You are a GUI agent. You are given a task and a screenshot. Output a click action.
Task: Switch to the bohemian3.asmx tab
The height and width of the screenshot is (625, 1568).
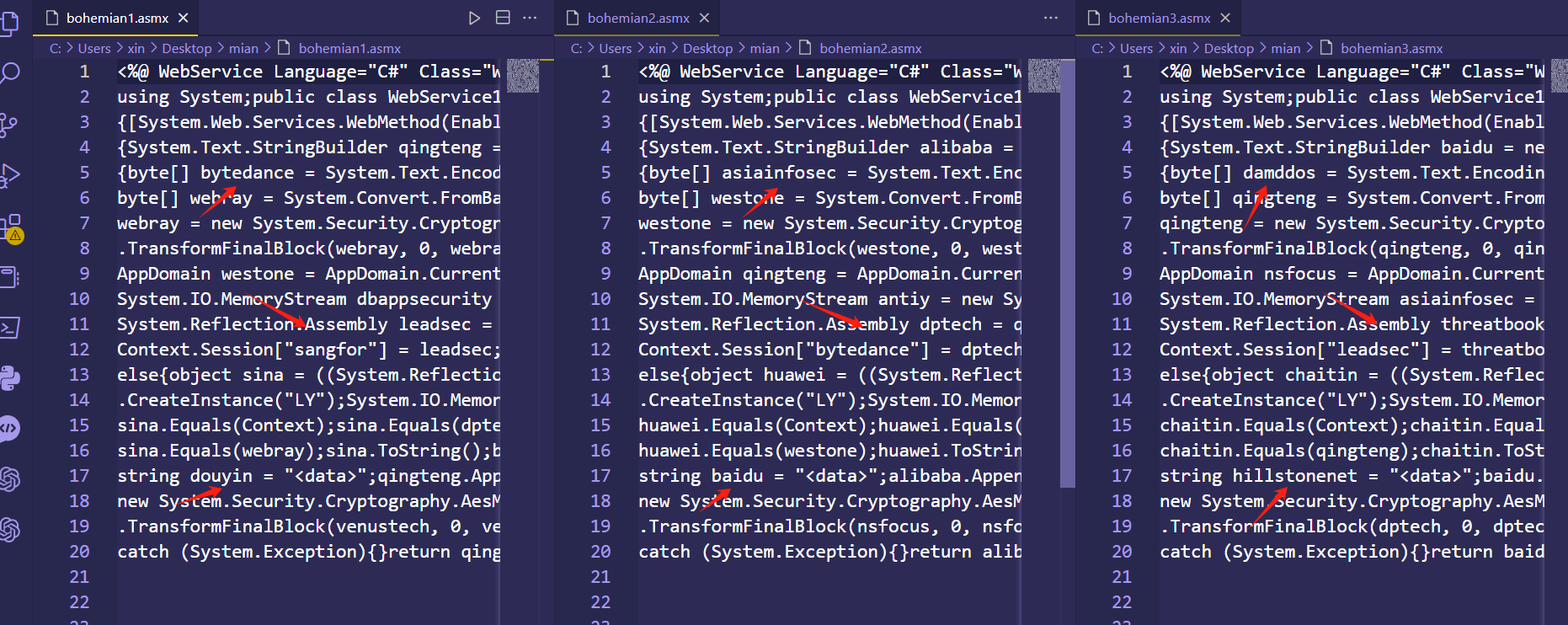click(x=1160, y=18)
